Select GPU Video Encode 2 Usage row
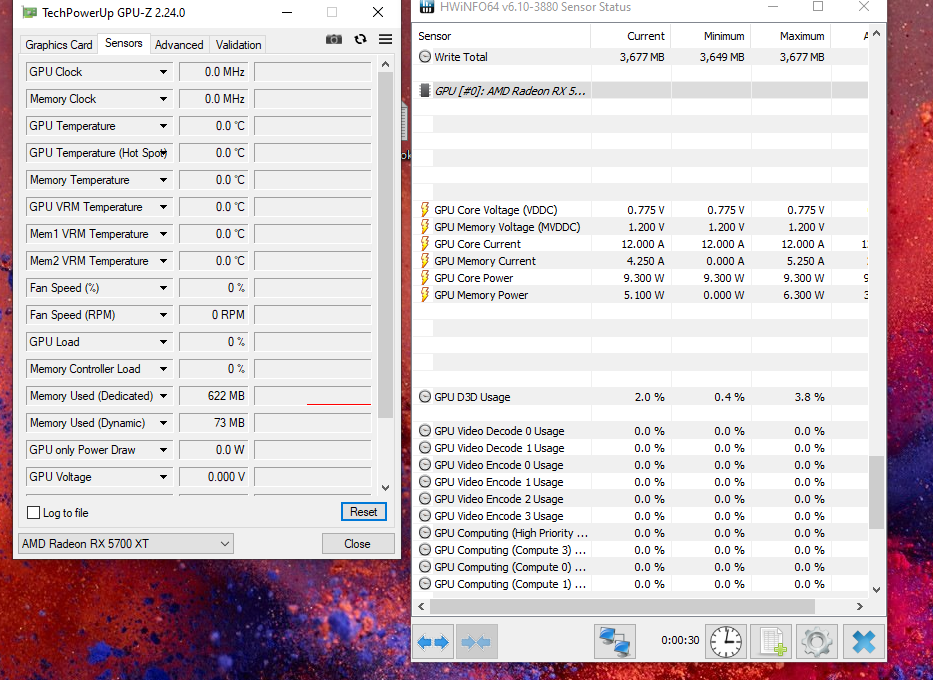 [x=640, y=499]
